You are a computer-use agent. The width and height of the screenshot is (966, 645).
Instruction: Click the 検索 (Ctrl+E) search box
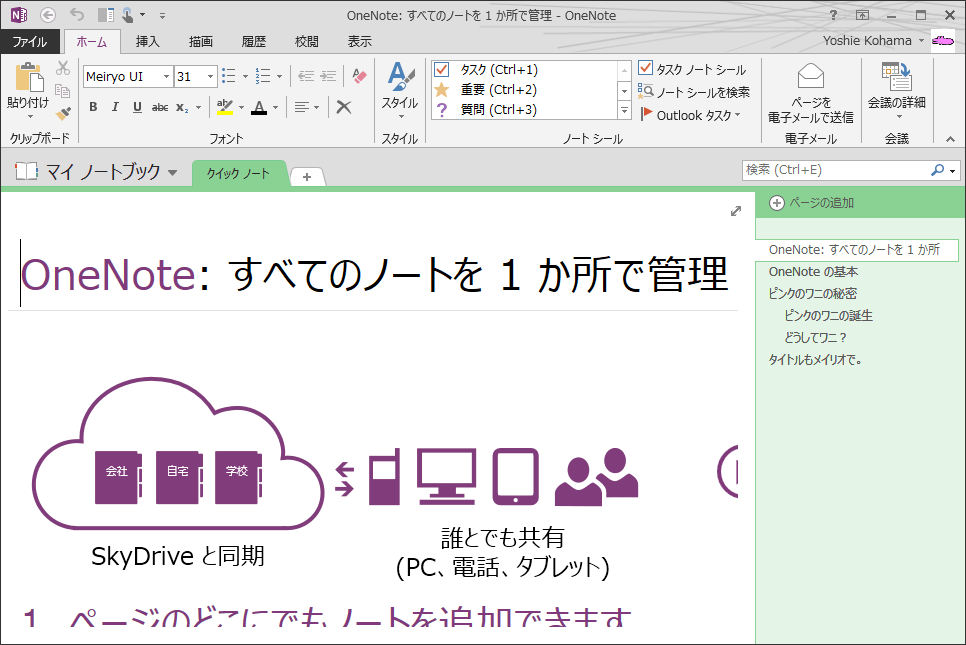click(835, 170)
